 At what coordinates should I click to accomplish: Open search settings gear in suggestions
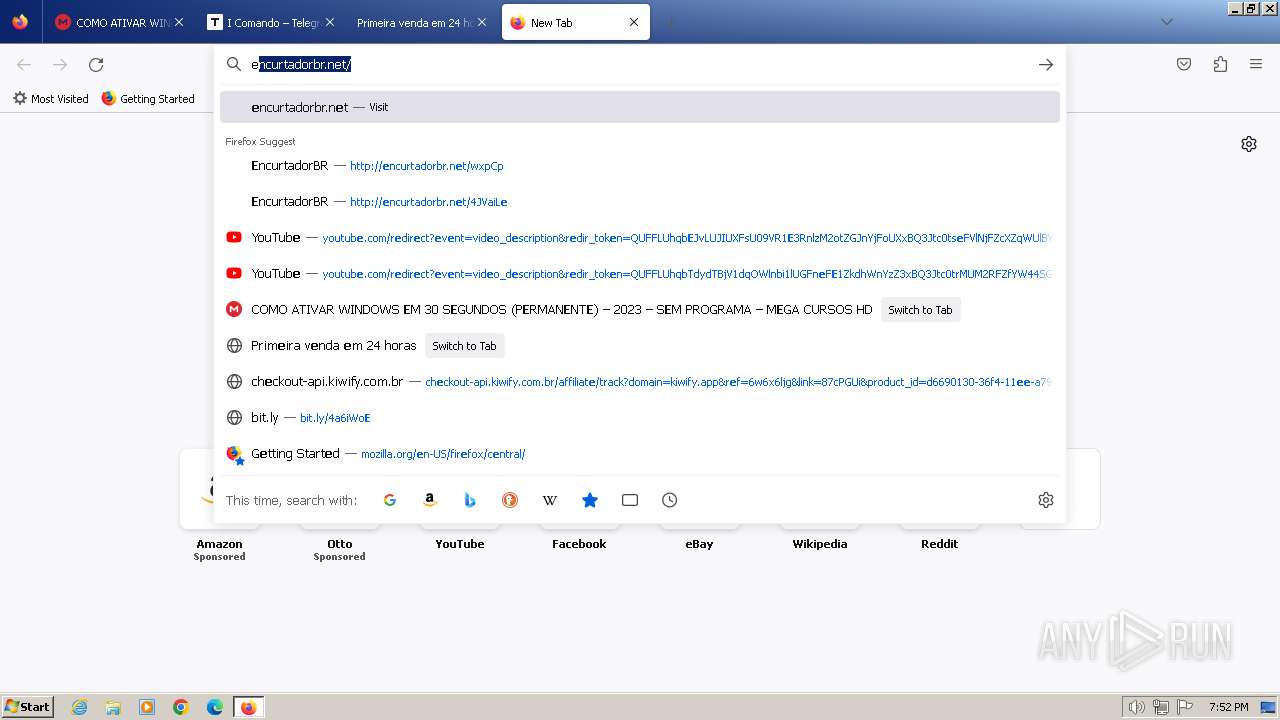point(1046,500)
